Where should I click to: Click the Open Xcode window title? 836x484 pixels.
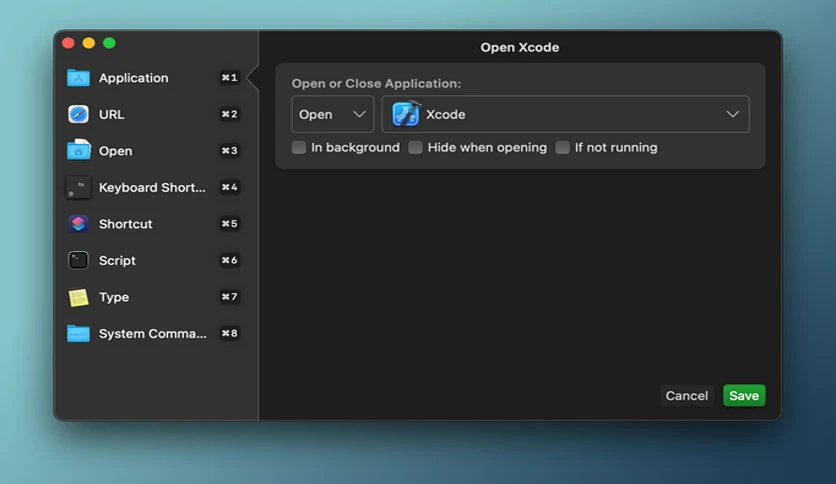coord(520,47)
